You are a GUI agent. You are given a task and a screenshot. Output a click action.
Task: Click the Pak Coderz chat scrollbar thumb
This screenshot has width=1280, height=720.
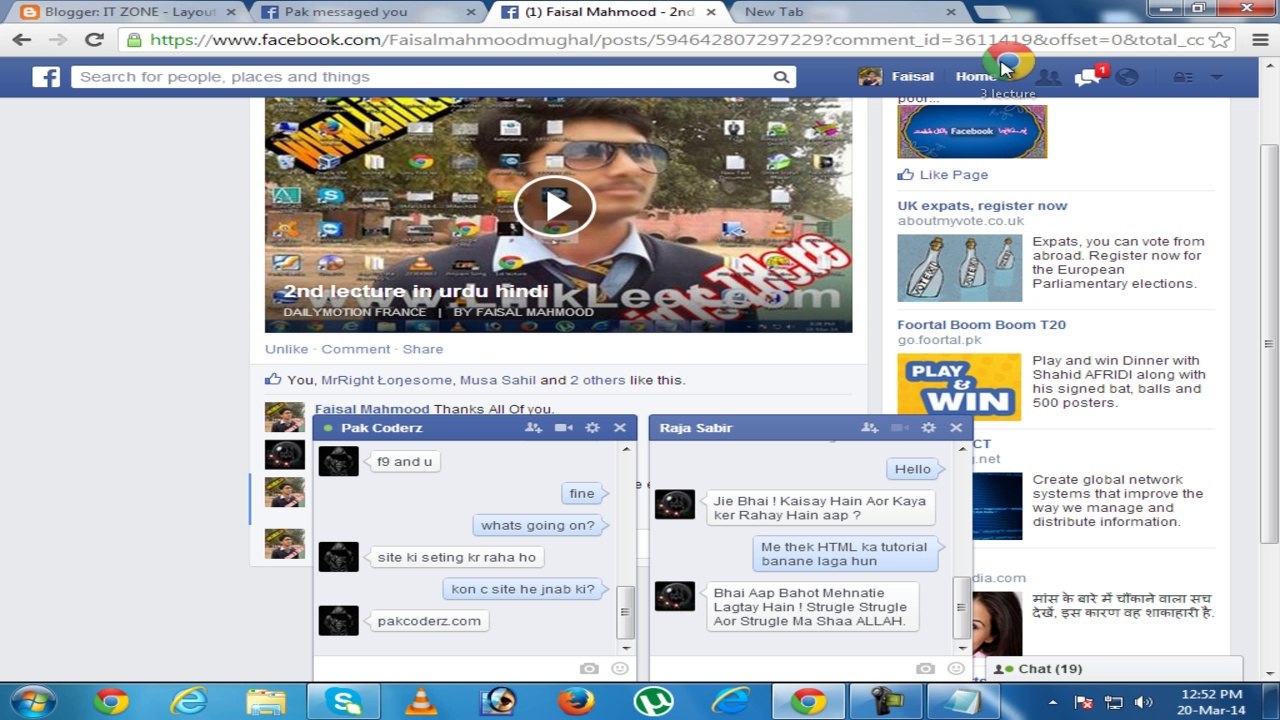[625, 612]
